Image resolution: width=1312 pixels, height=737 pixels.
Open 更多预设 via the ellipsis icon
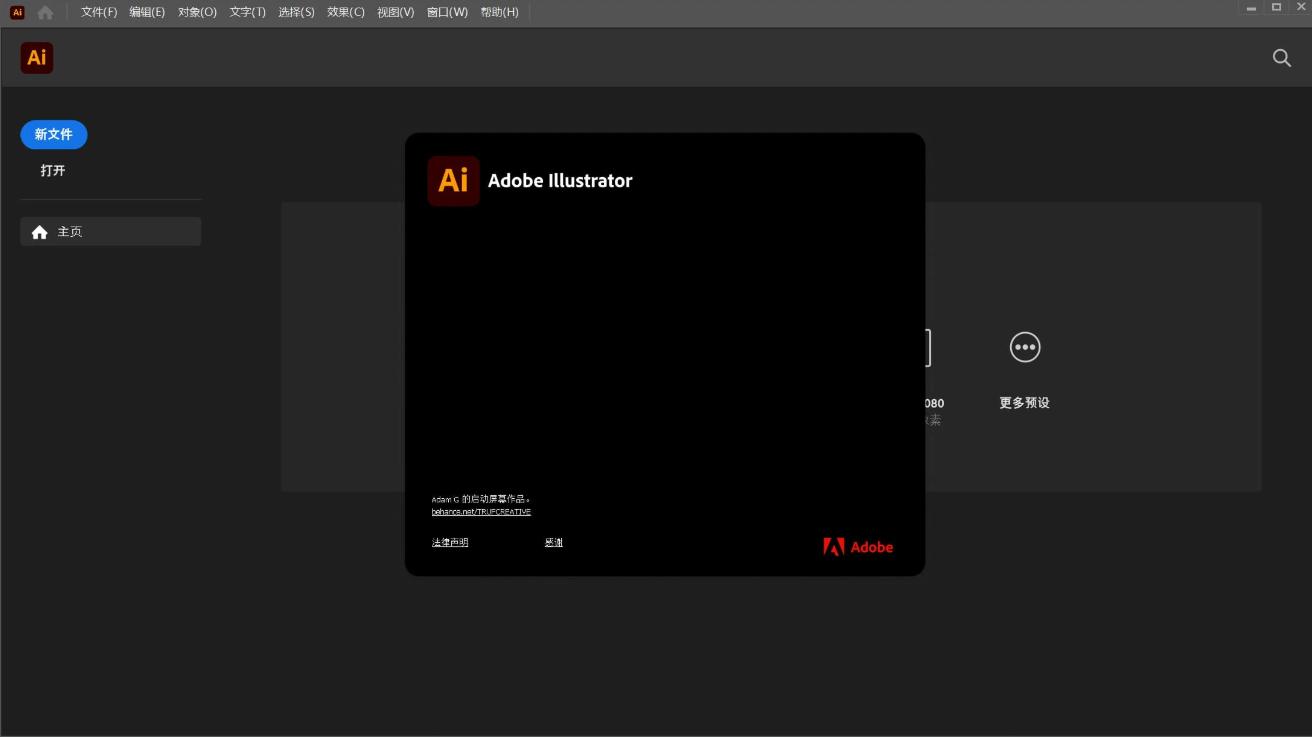coord(1024,347)
